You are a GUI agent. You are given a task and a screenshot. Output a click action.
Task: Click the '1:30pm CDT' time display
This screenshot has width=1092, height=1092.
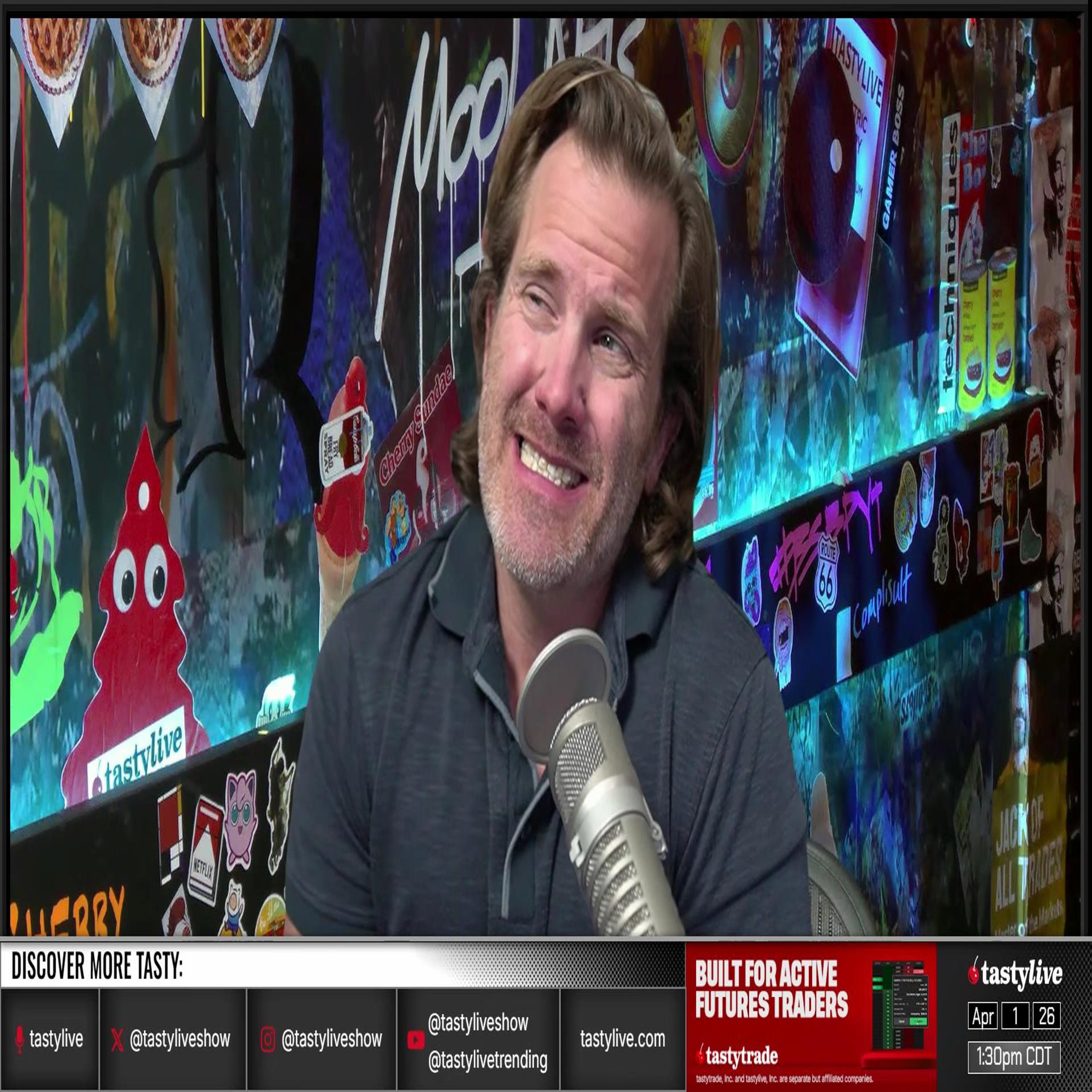(1014, 1057)
